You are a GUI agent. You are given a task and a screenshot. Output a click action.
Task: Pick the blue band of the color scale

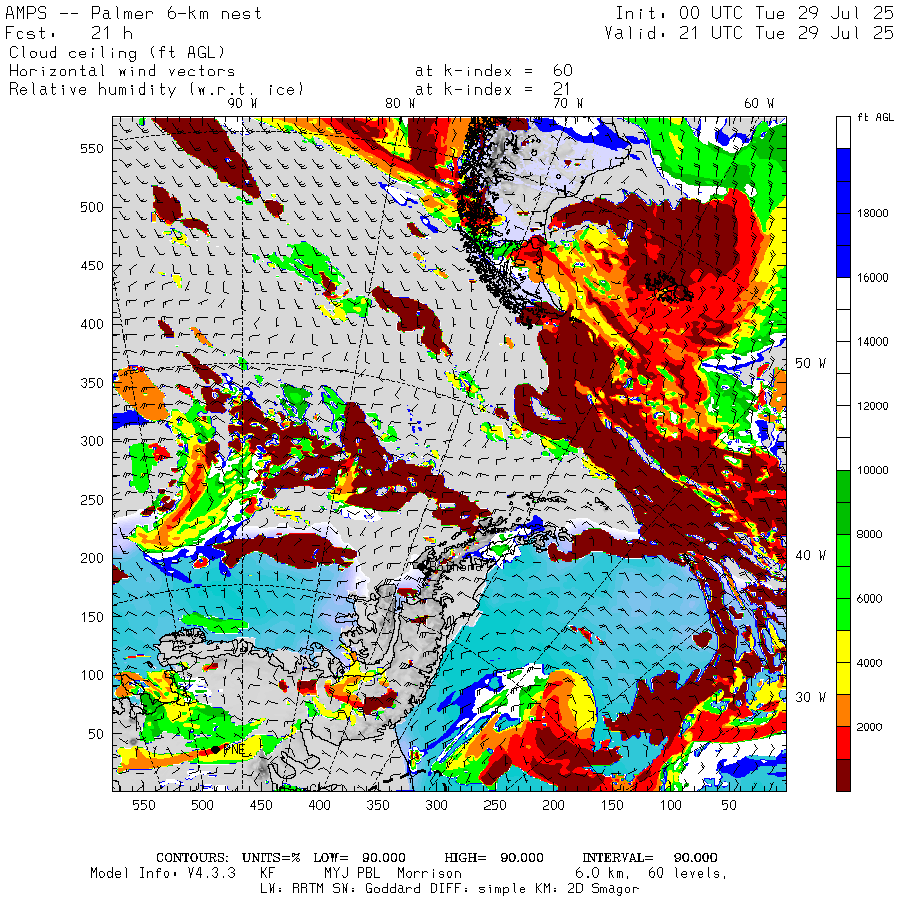843,214
